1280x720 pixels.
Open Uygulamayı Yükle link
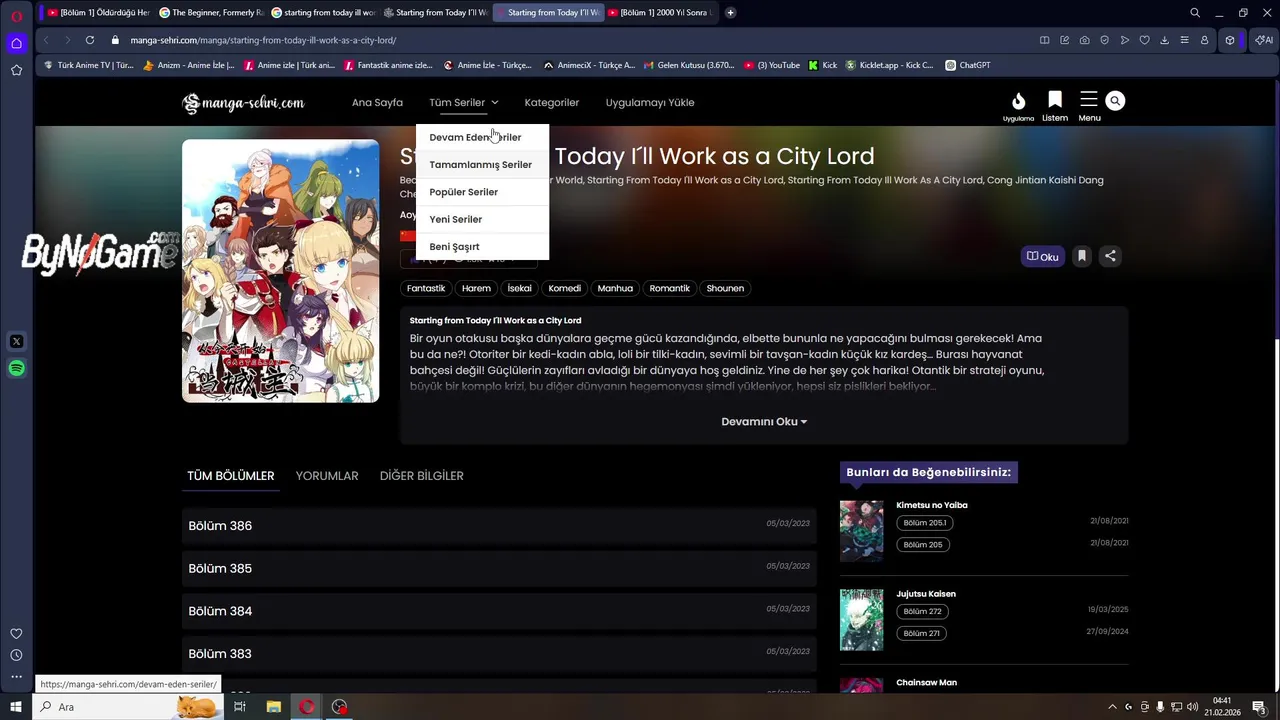(650, 102)
